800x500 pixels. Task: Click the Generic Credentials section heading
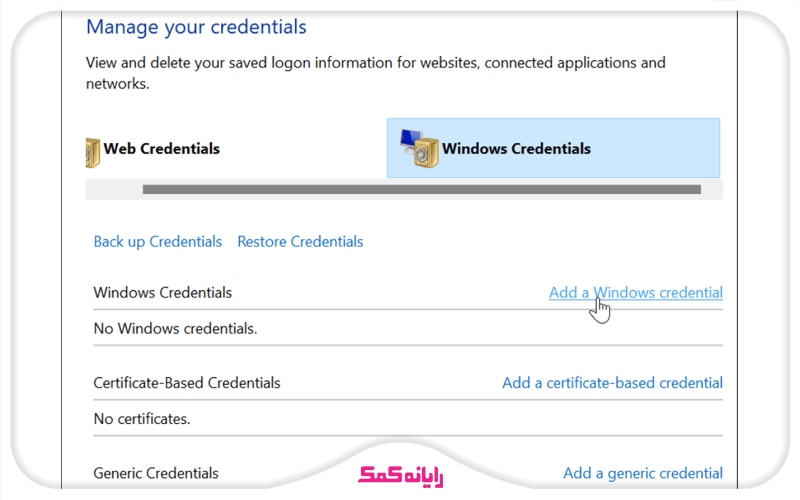(x=155, y=473)
